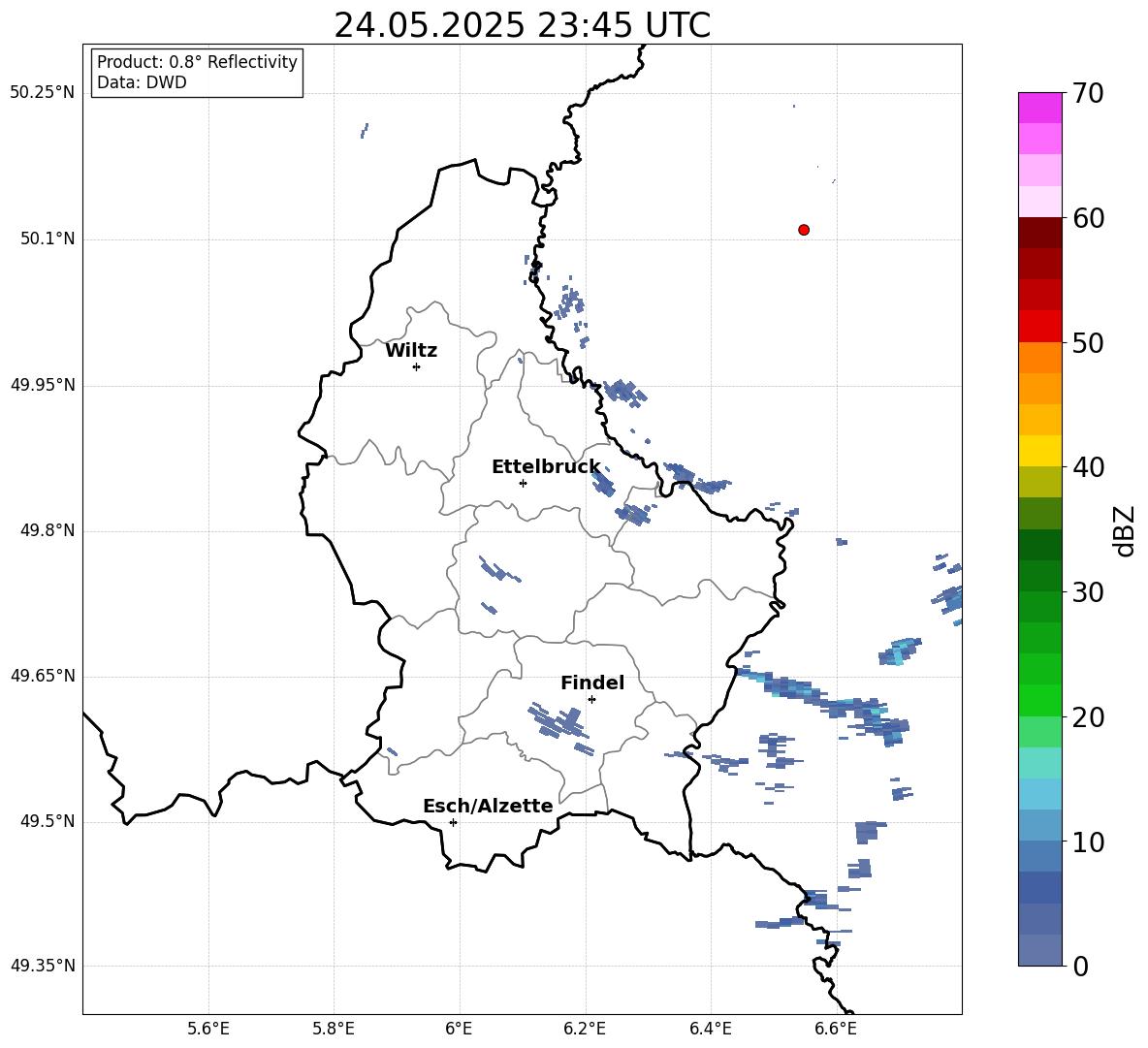Click the cross marker at Wiltz

click(416, 366)
